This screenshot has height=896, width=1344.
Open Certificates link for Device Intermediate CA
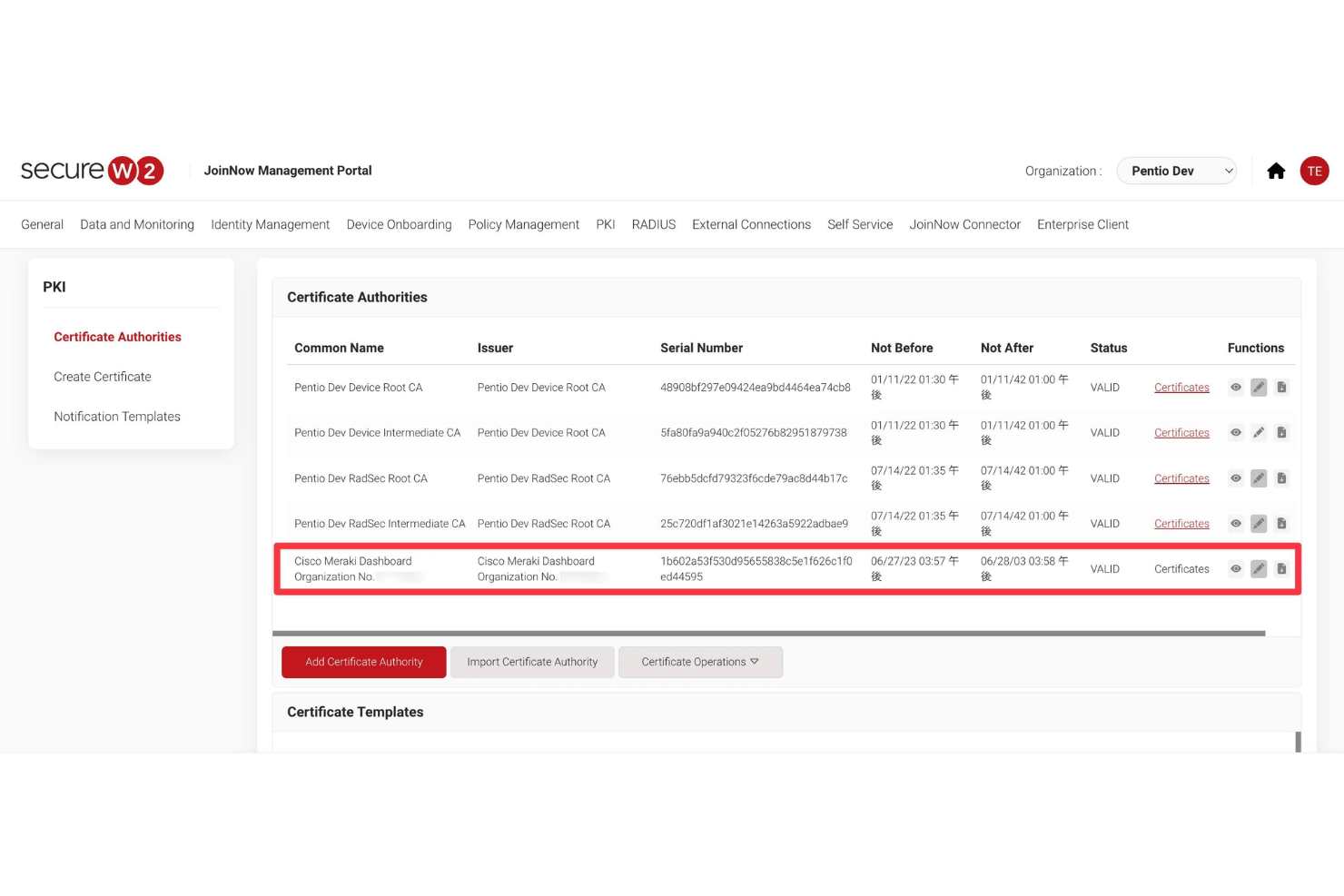pyautogui.click(x=1181, y=433)
